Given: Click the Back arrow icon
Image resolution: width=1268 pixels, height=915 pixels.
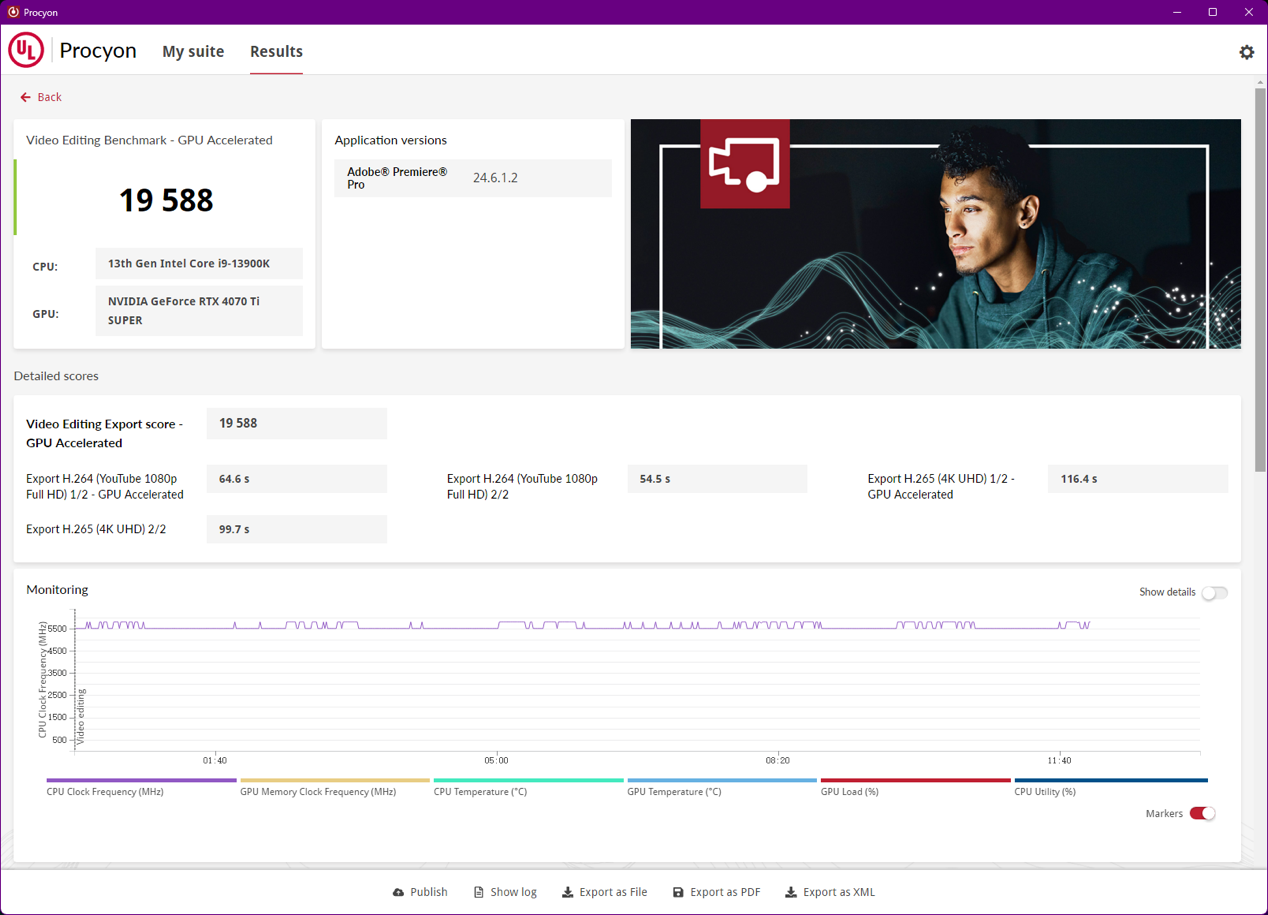Looking at the screenshot, I should (x=25, y=97).
